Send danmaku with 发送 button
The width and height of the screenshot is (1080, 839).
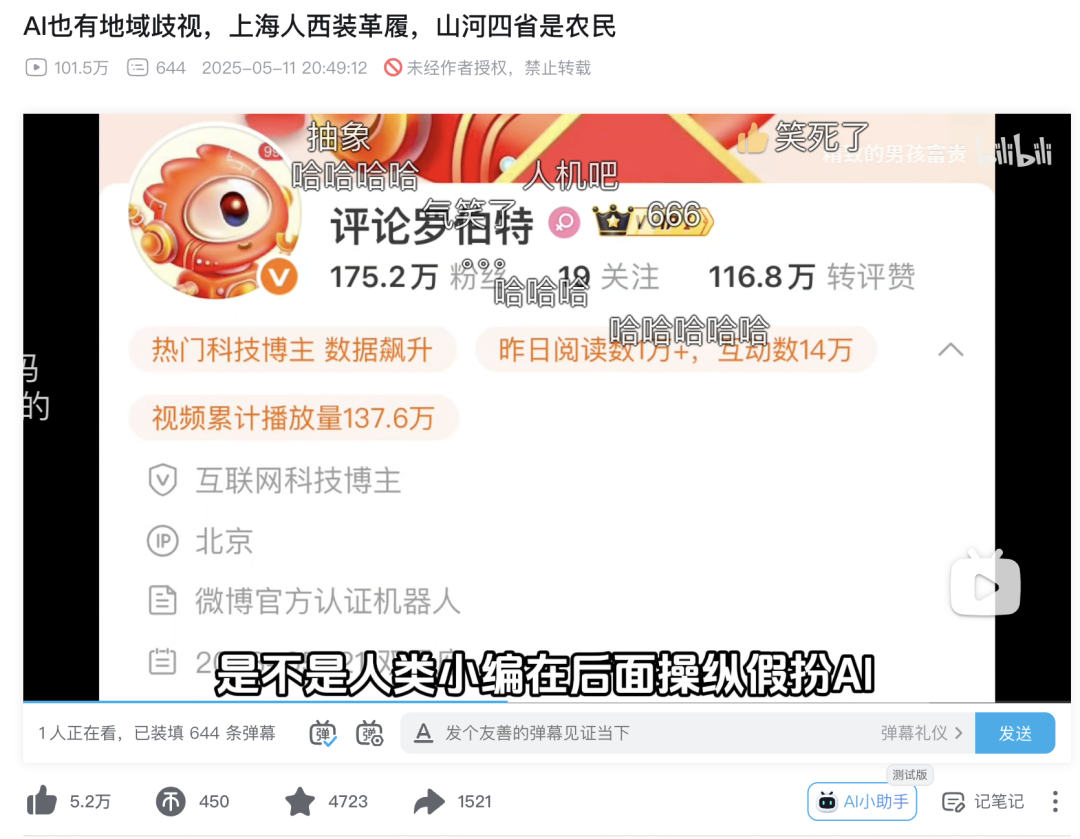pyautogui.click(x=1015, y=734)
